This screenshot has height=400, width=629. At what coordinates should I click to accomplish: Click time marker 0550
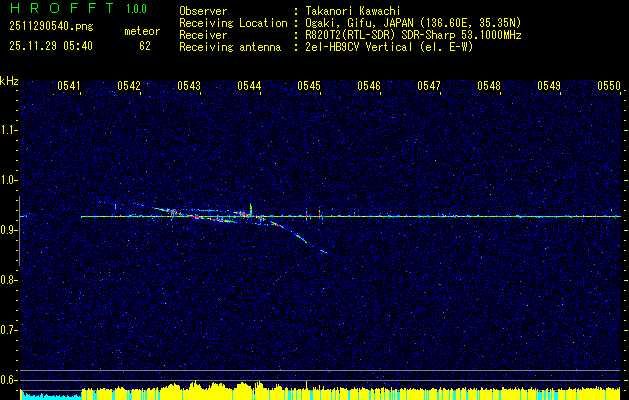pos(609,86)
